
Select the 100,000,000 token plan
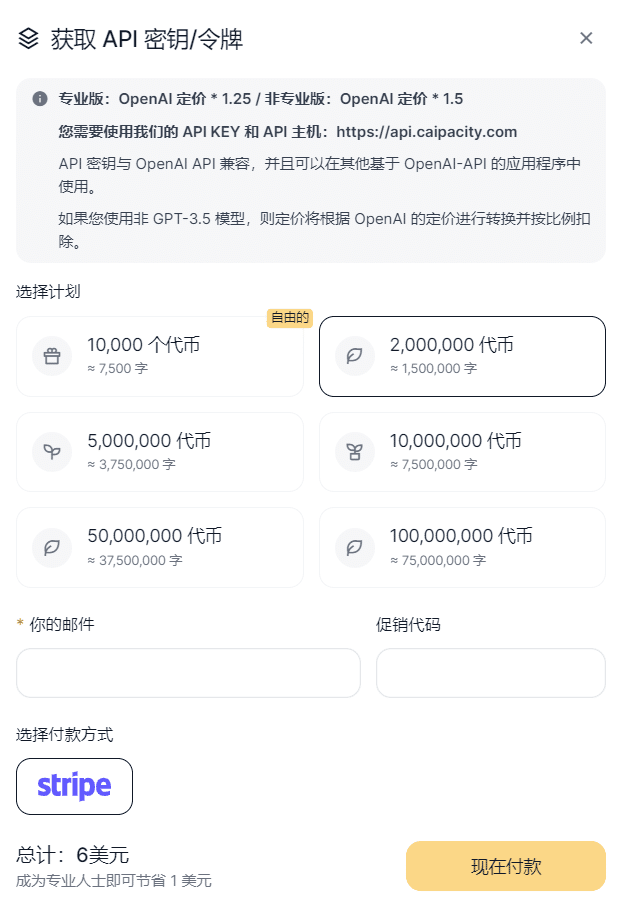coord(462,546)
